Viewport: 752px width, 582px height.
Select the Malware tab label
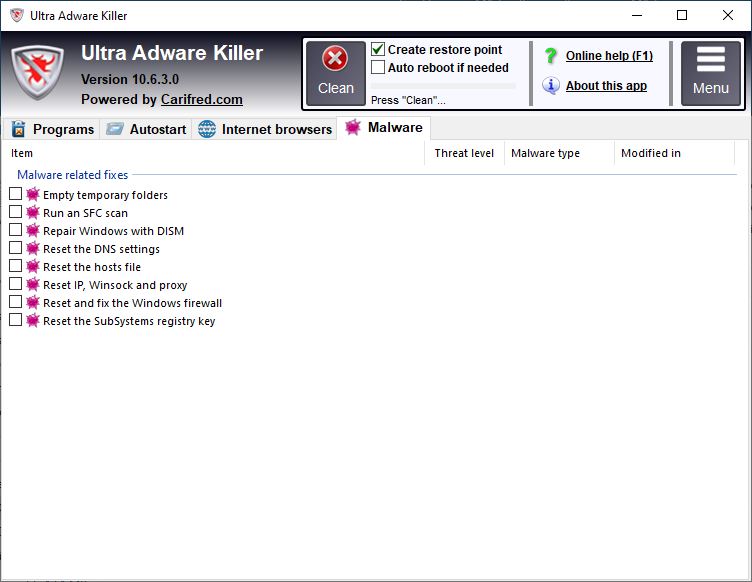(x=395, y=128)
